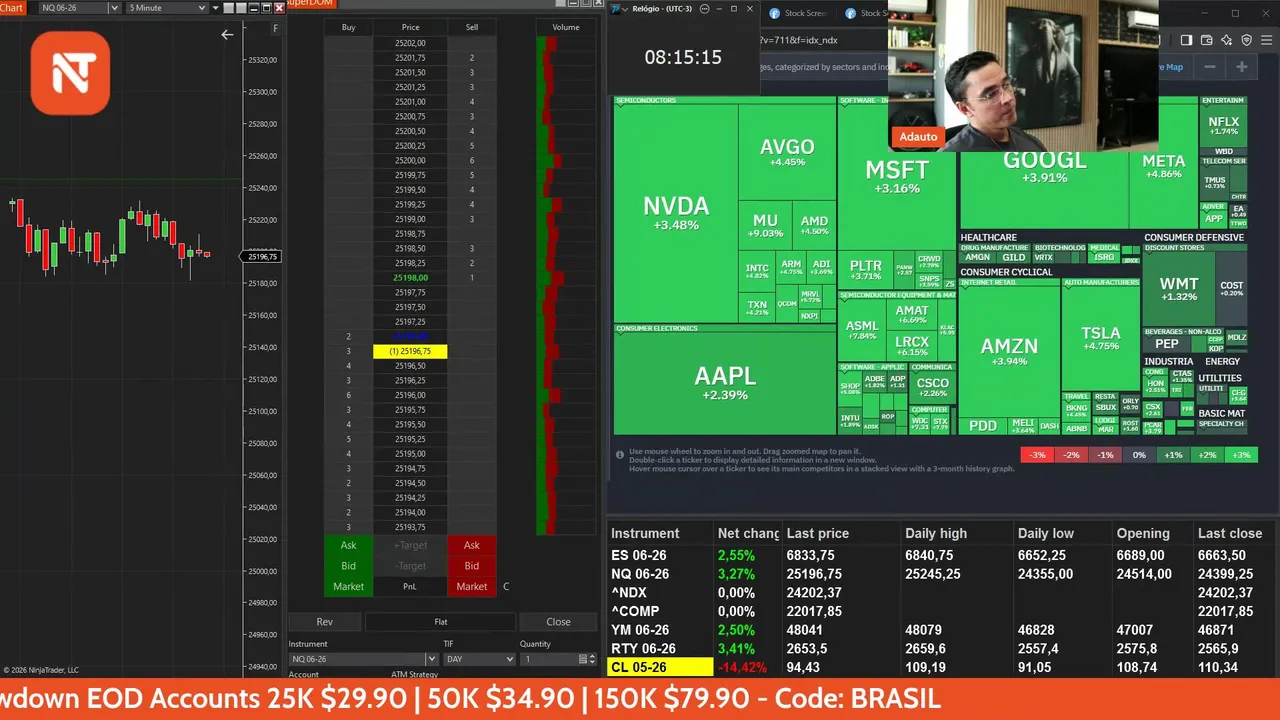Image resolution: width=1280 pixels, height=720 pixels.
Task: Click red Bid sell button in SuperDOM
Action: [x=471, y=566]
